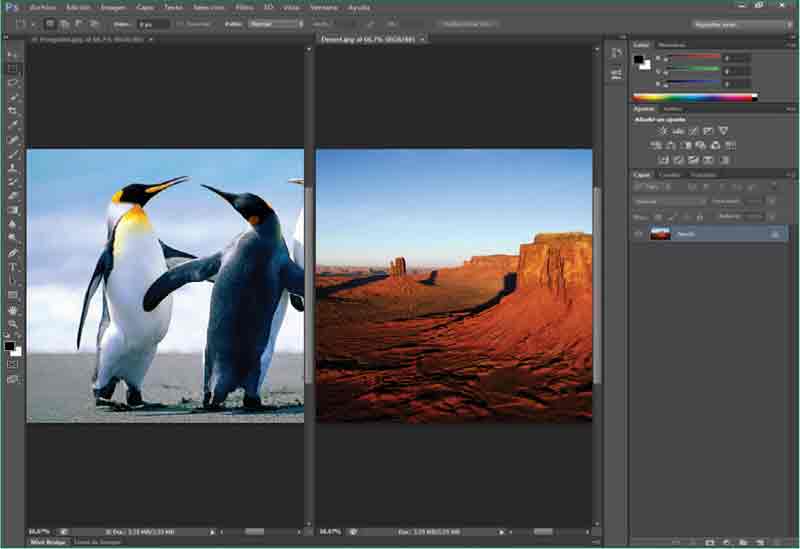Open the Filtro menu
Screen dimensions: 800x549
tap(244, 7)
